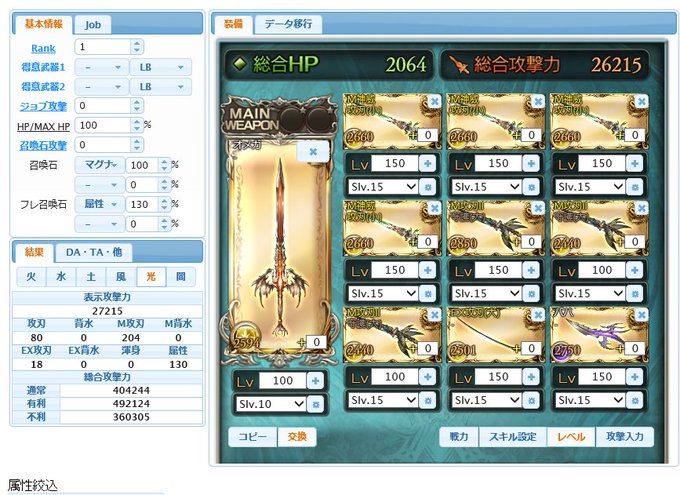Viewport: 680px width, 495px height.
Task: Select the main weapon オメガ sword thumbnail
Action: point(280,247)
